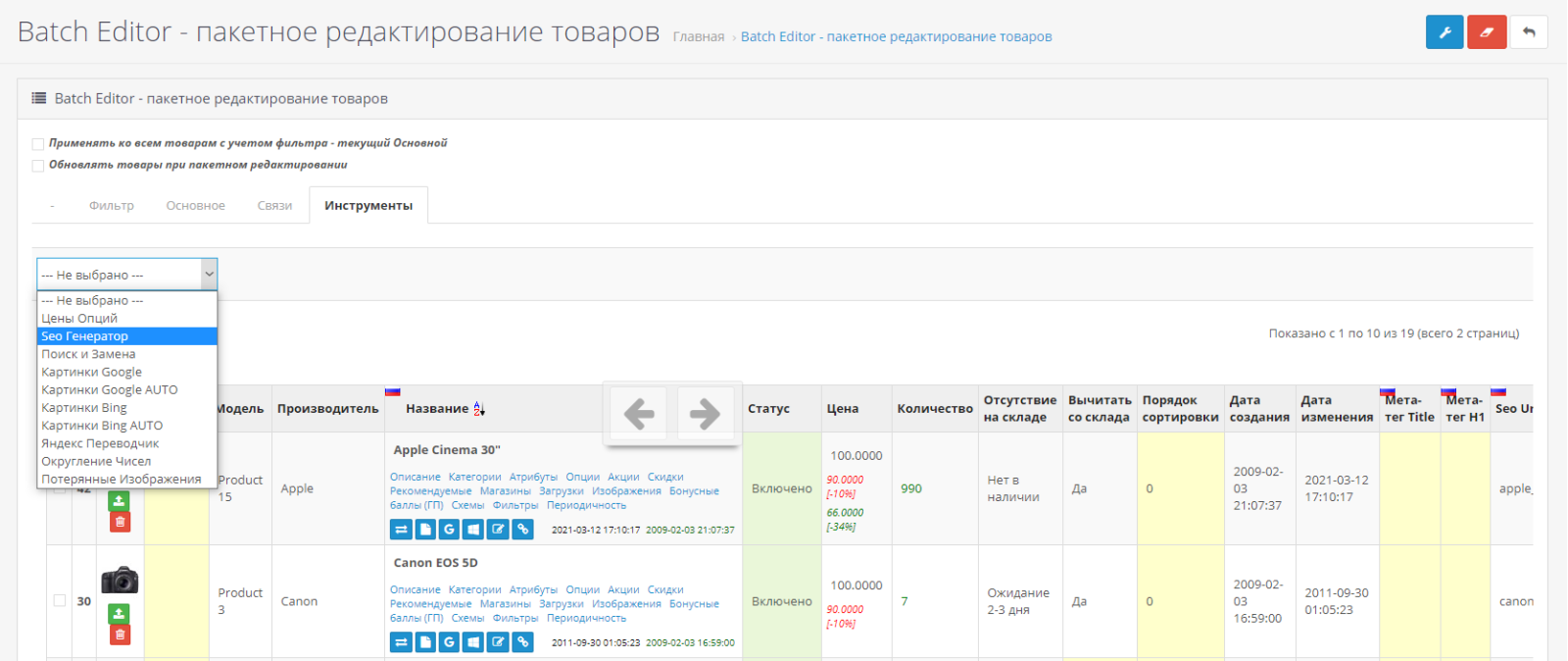Click the Цена column header
Image resolution: width=1568 pixels, height=661 pixels.
pyautogui.click(x=843, y=409)
